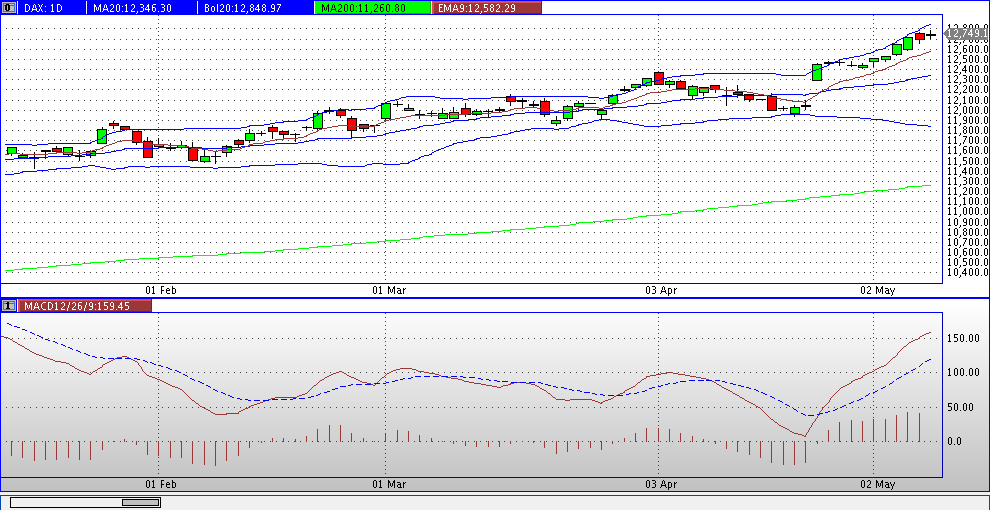Click the Bol20:12,848.97 Bollinger label
This screenshot has height=510, width=990.
[254, 8]
